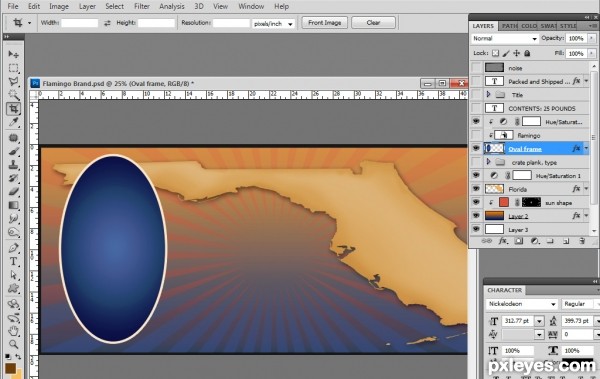The image size is (600, 379).
Task: Select the Crop tool in toolbox
Action: [x=13, y=109]
